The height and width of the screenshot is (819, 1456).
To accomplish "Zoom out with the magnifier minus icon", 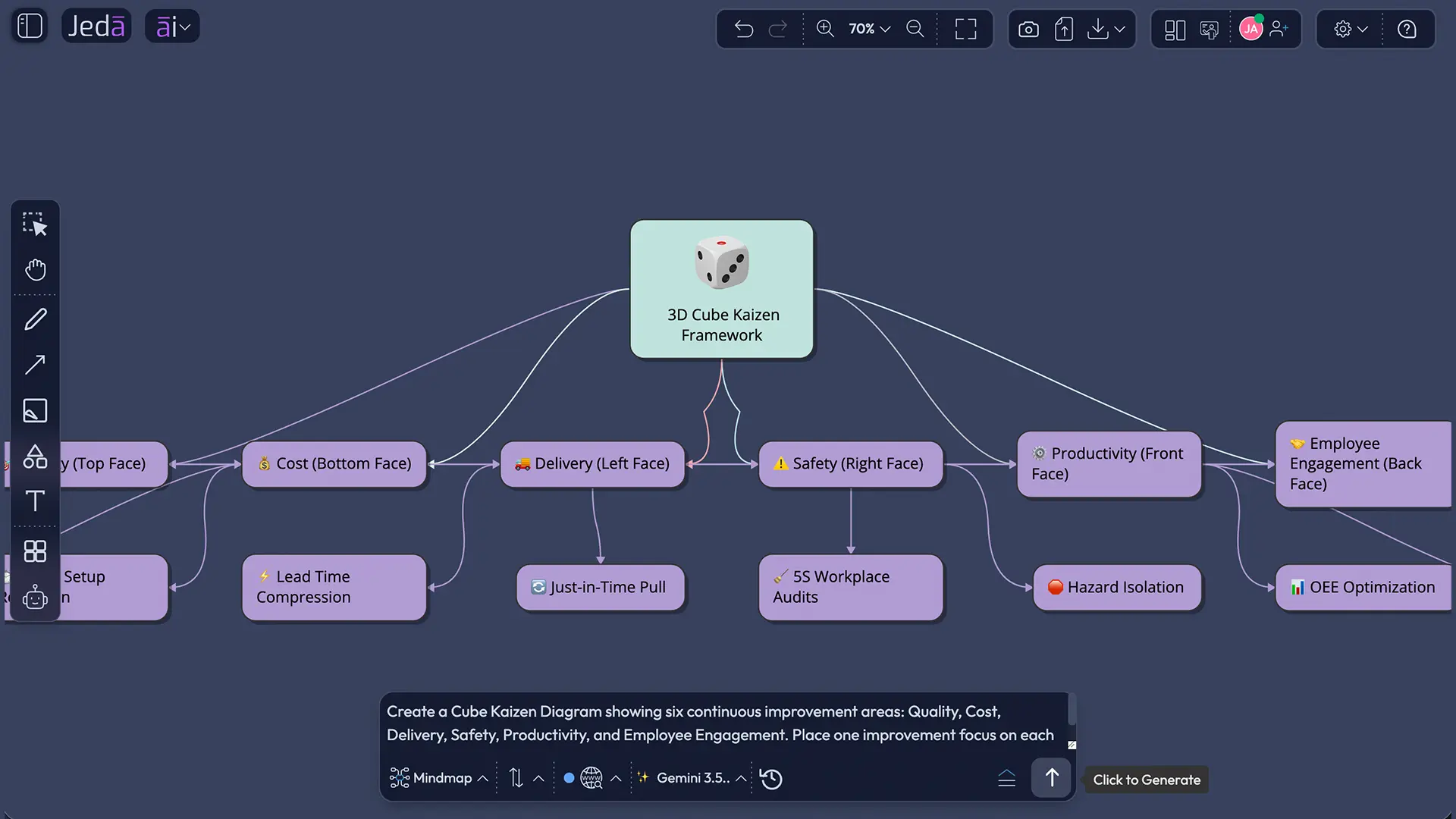I will 915,29.
